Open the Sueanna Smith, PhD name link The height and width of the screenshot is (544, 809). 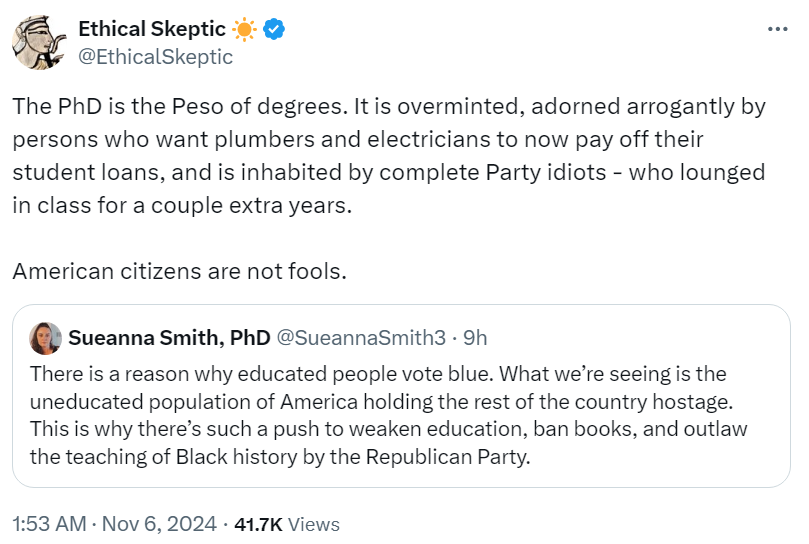click(169, 338)
